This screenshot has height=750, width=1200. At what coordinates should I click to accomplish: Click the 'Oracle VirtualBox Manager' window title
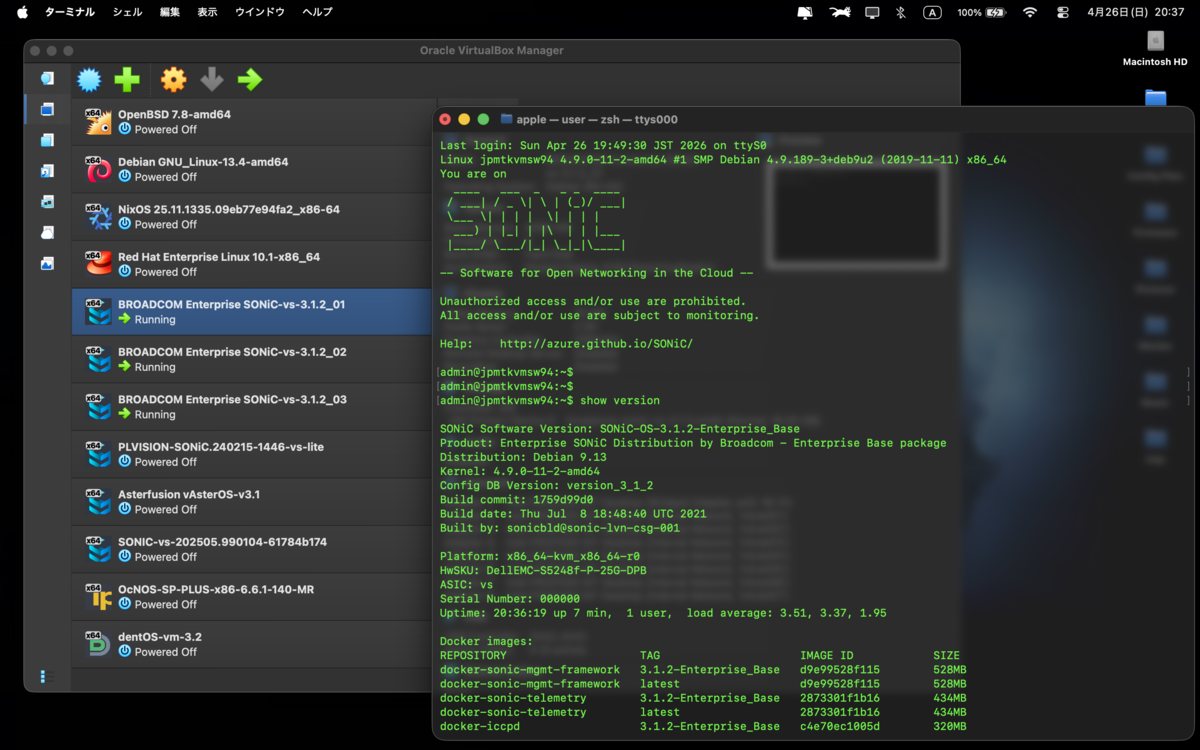tap(492, 50)
